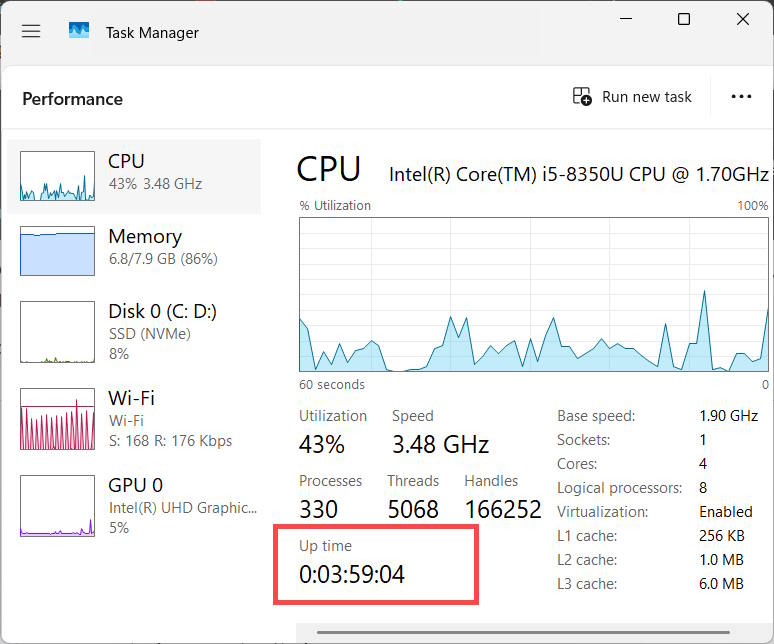Maximize the Task Manager window
This screenshot has height=644, width=774.
tap(684, 19)
